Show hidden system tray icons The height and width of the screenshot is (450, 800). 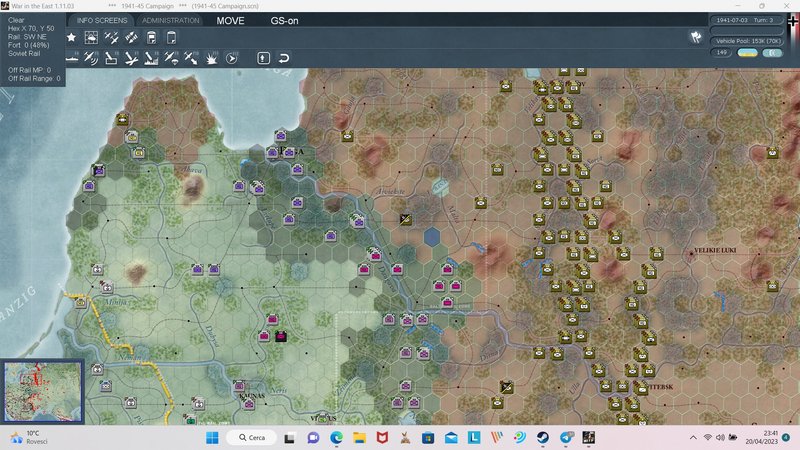pyautogui.click(x=693, y=437)
